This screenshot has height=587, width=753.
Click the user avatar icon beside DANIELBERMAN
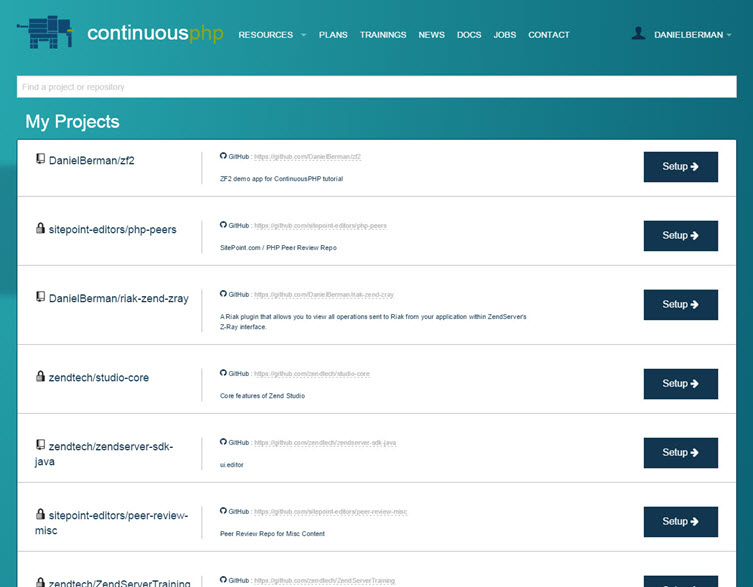click(638, 34)
